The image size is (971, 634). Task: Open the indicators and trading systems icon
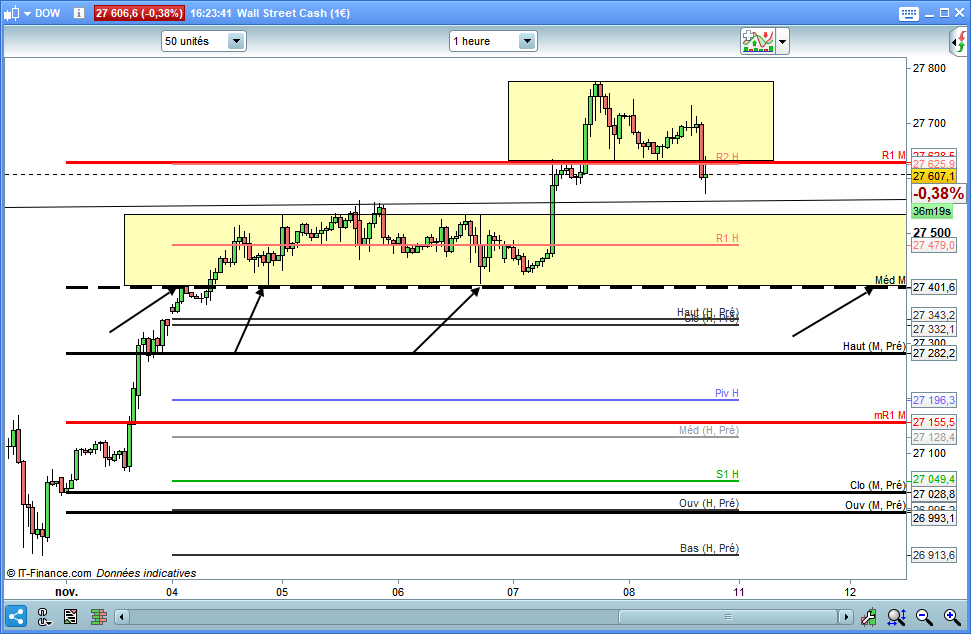coord(758,41)
